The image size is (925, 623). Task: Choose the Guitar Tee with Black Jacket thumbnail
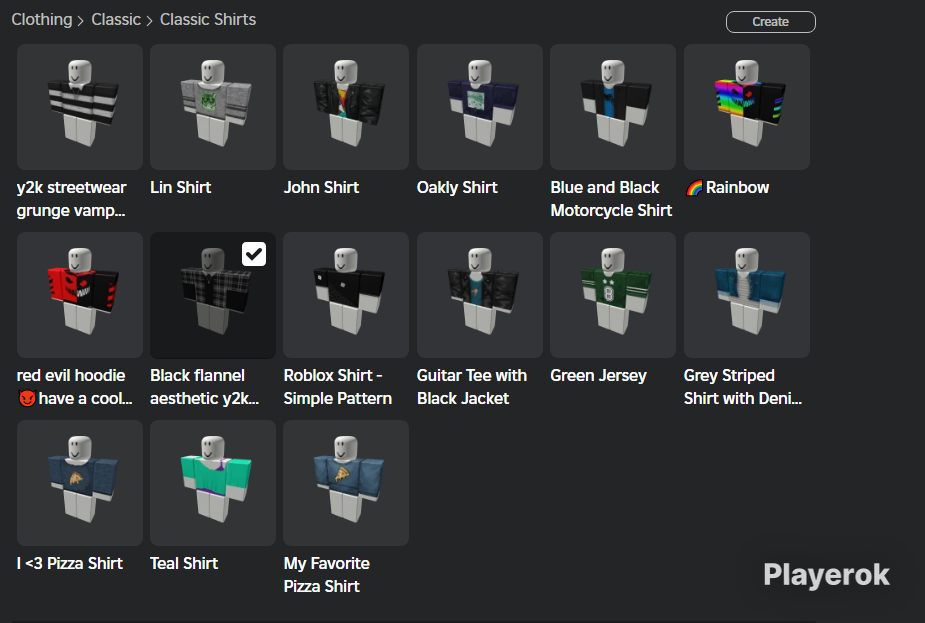tap(480, 295)
